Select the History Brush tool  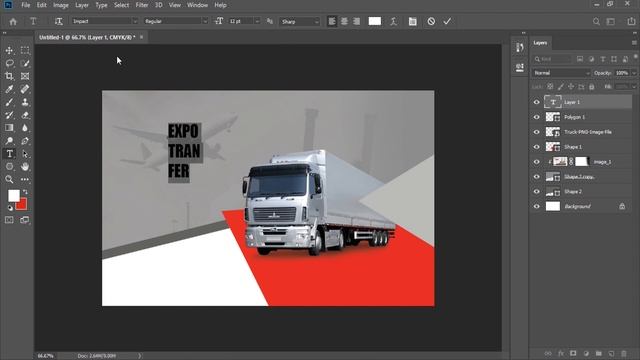pyautogui.click(x=9, y=115)
